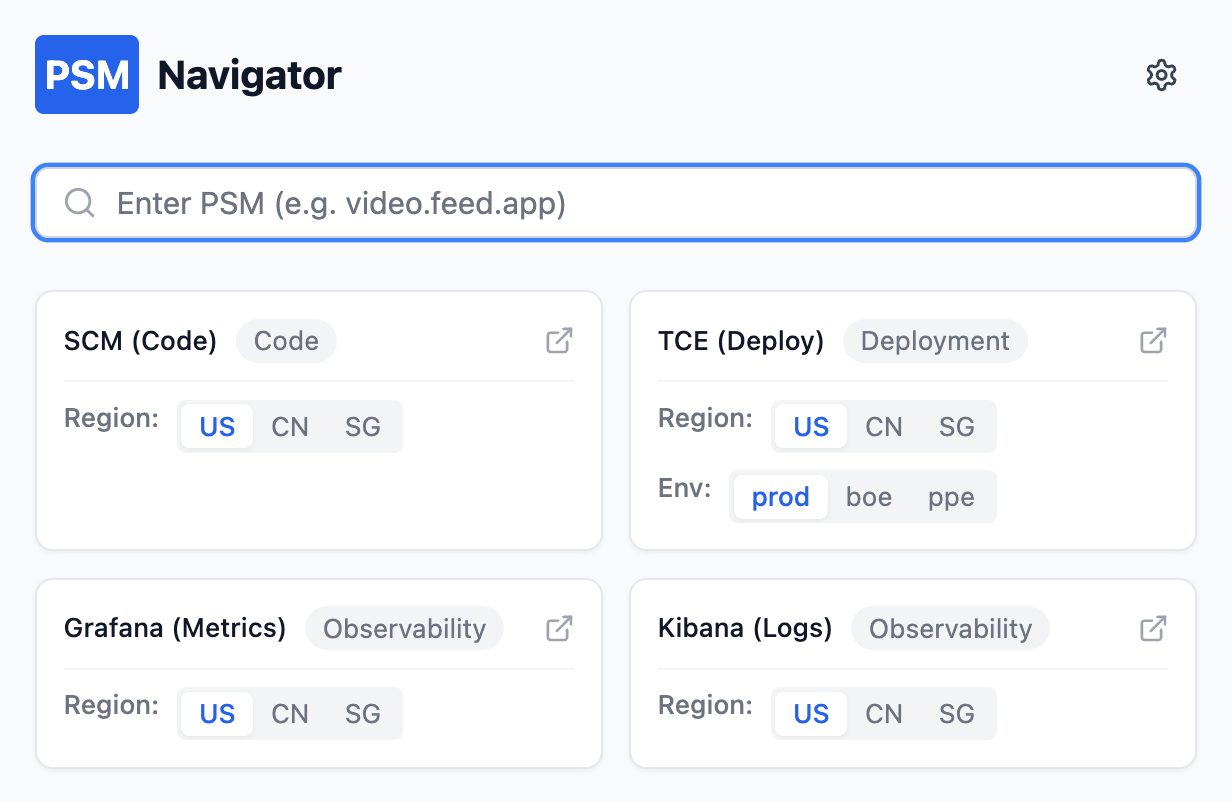Open Grafana (Metrics) external link icon

click(x=559, y=629)
